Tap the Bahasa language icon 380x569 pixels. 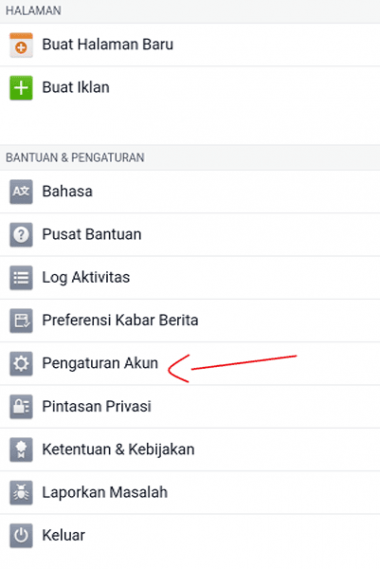(21, 192)
